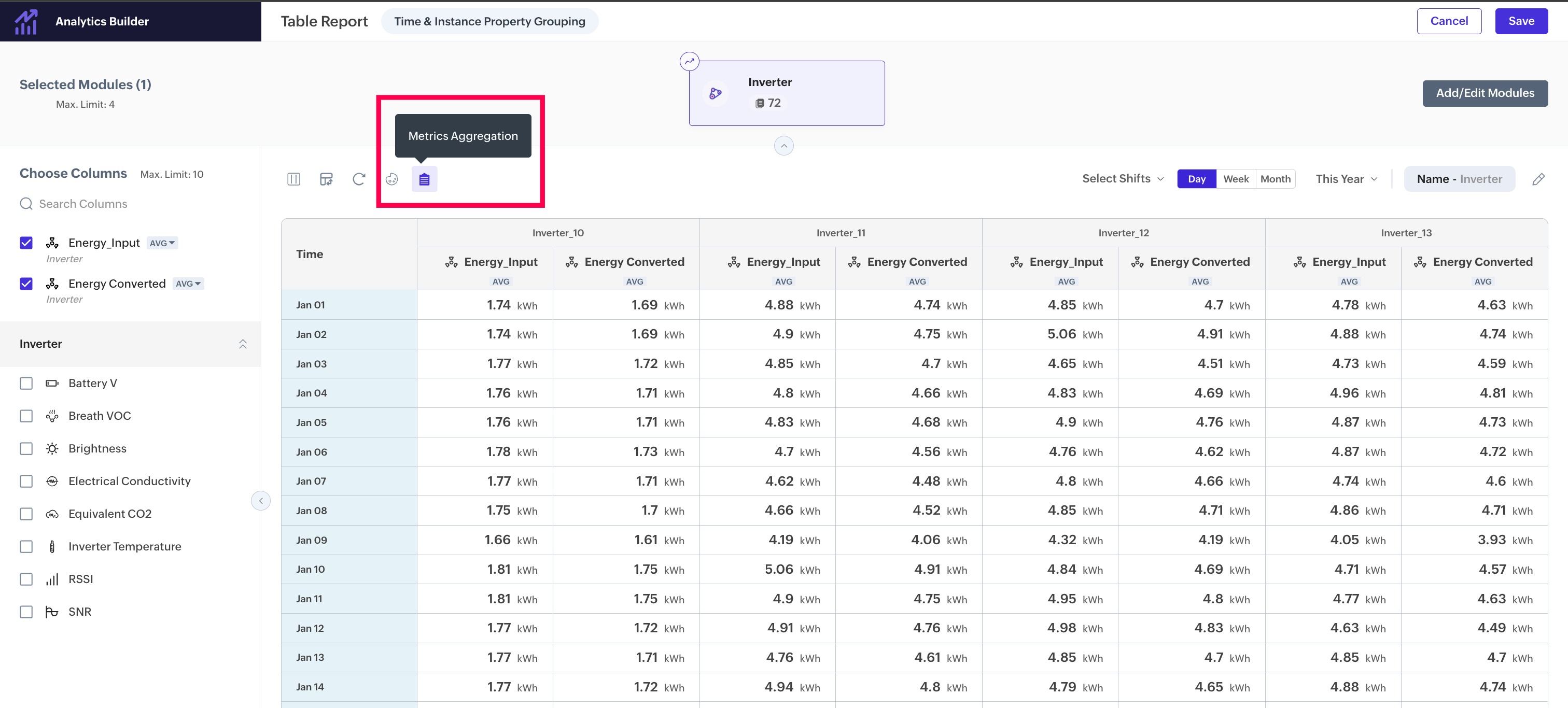Switch to the Week time tab
The image size is (1568, 708).
pos(1235,179)
